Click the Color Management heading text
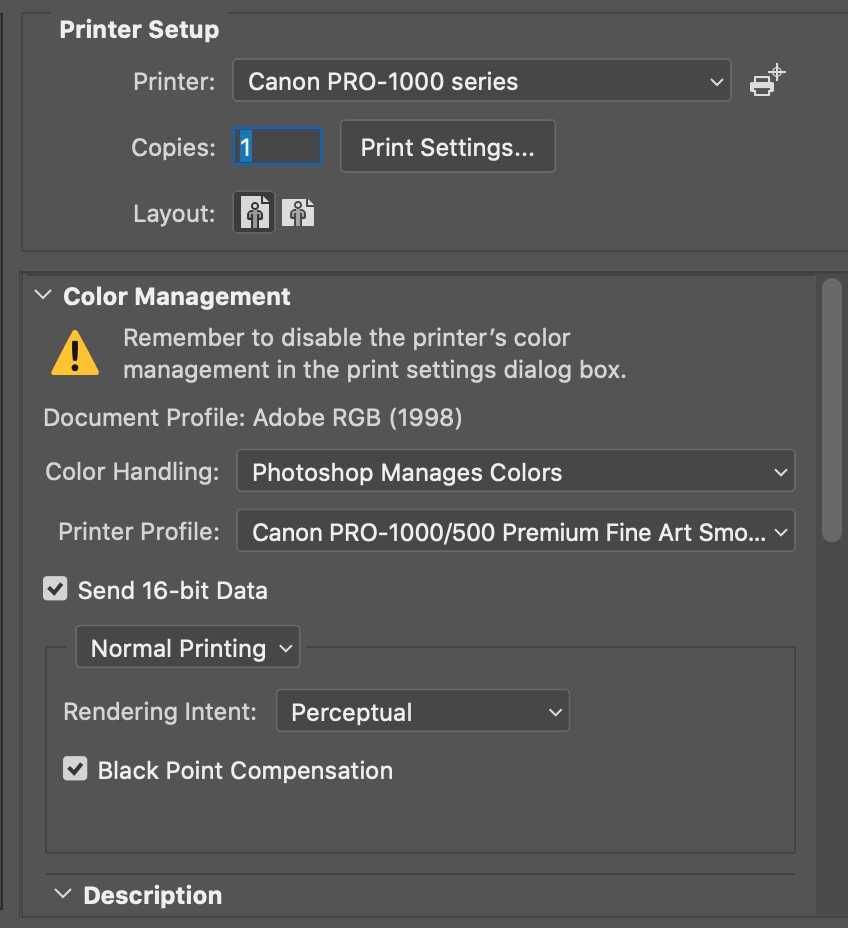Screen dimensions: 848x928 tap(177, 297)
